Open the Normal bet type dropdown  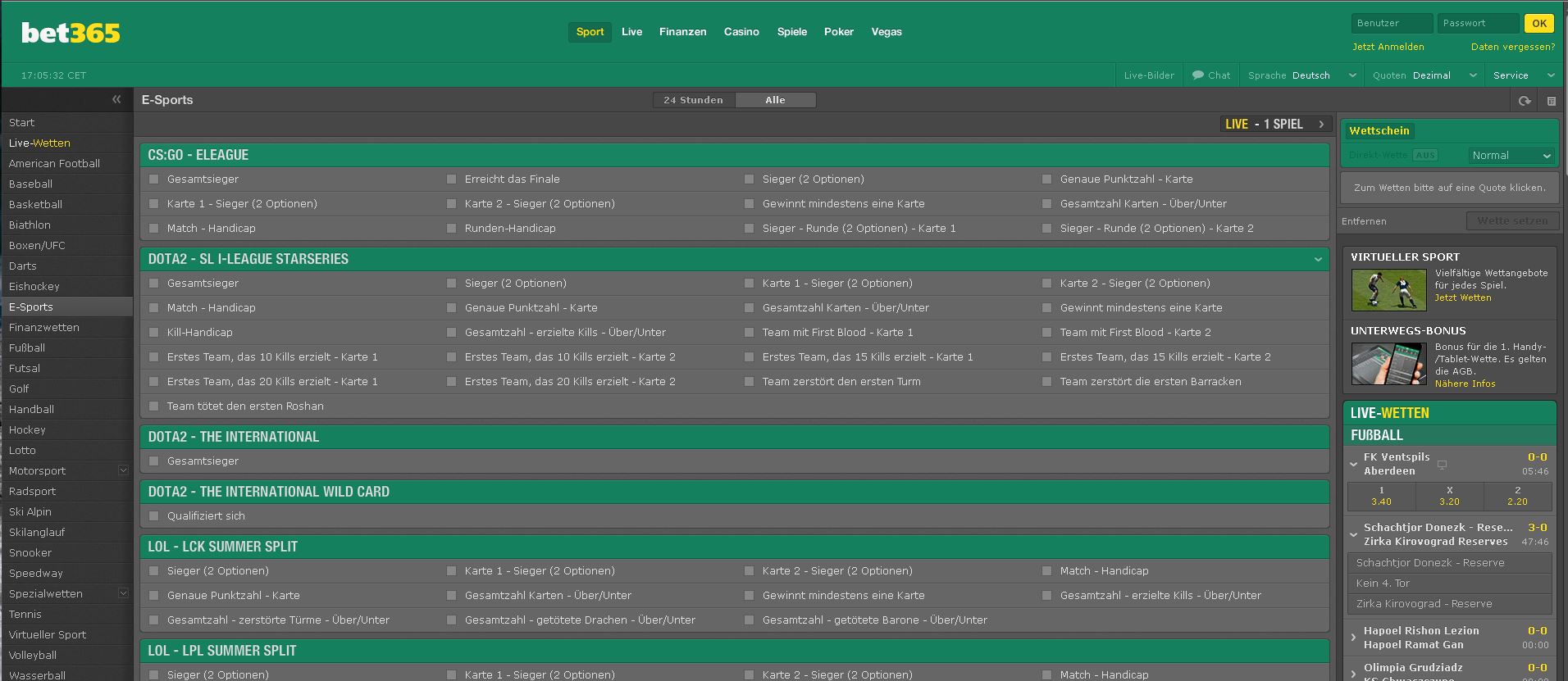coord(1511,156)
